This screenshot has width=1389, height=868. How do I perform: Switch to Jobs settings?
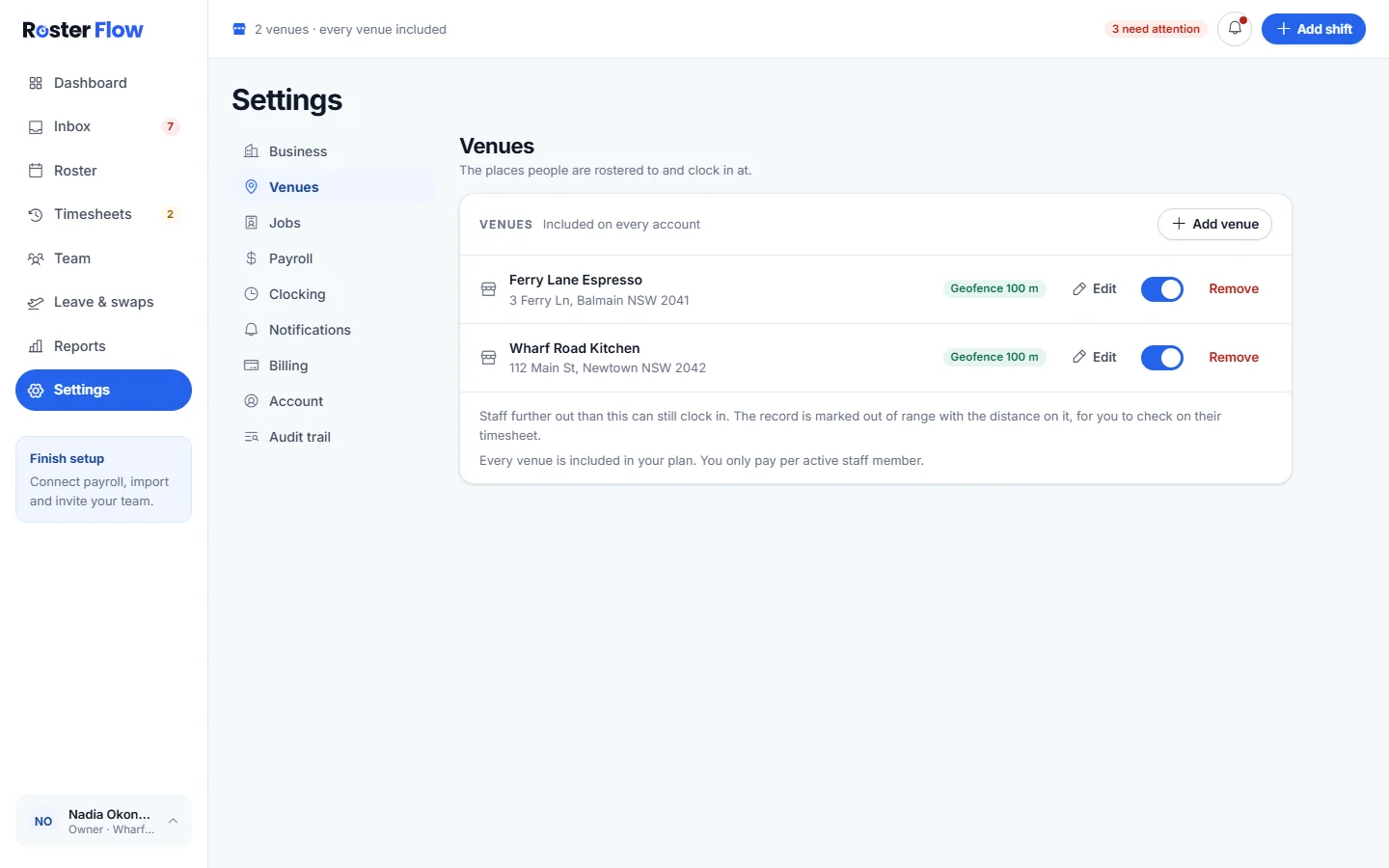pyautogui.click(x=334, y=223)
